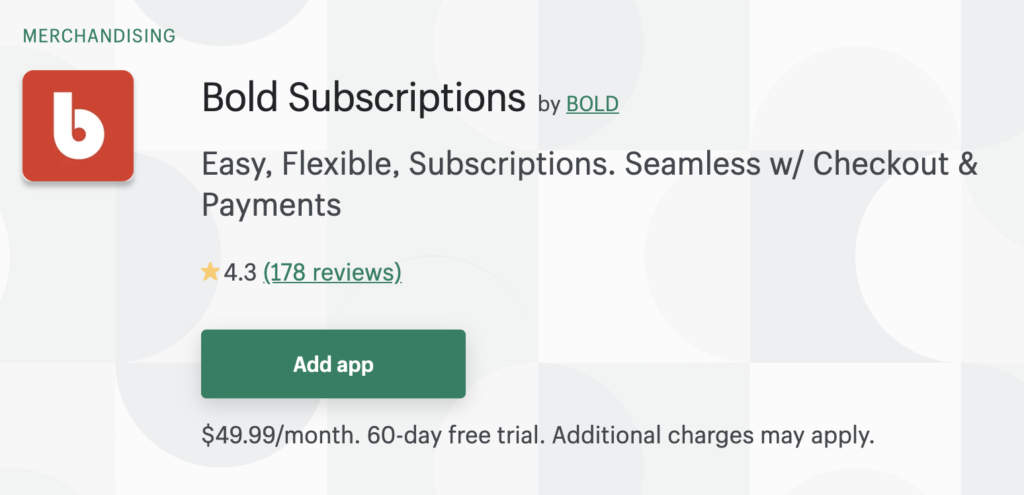Click the yellow star rating icon

[210, 272]
